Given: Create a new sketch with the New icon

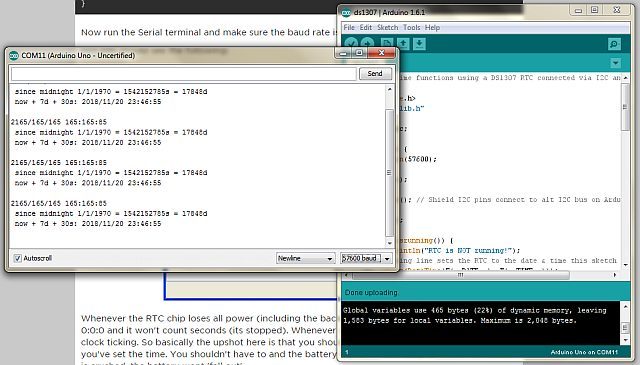Looking at the screenshot, I should (x=387, y=44).
